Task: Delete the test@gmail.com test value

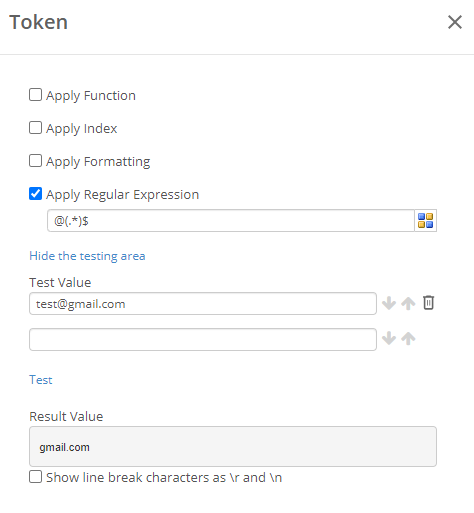Action: (428, 303)
